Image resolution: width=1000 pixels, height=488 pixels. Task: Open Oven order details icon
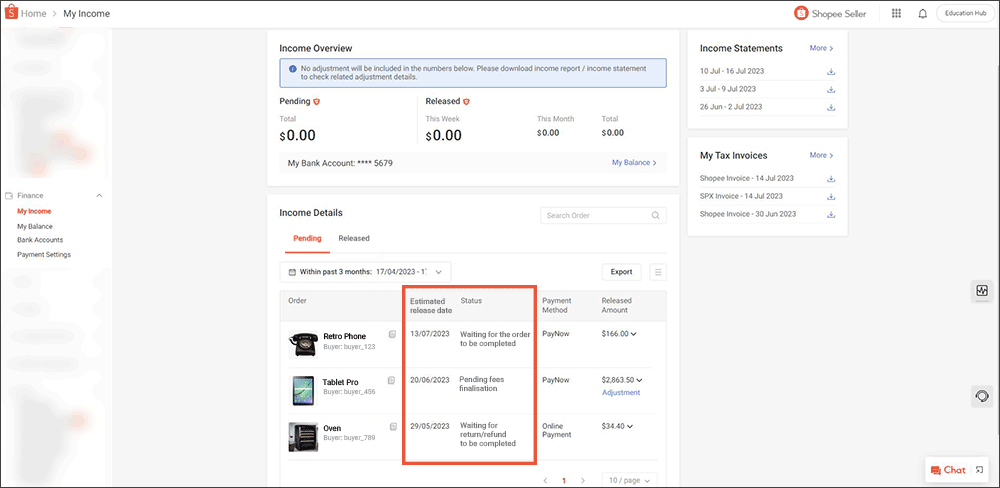[393, 426]
